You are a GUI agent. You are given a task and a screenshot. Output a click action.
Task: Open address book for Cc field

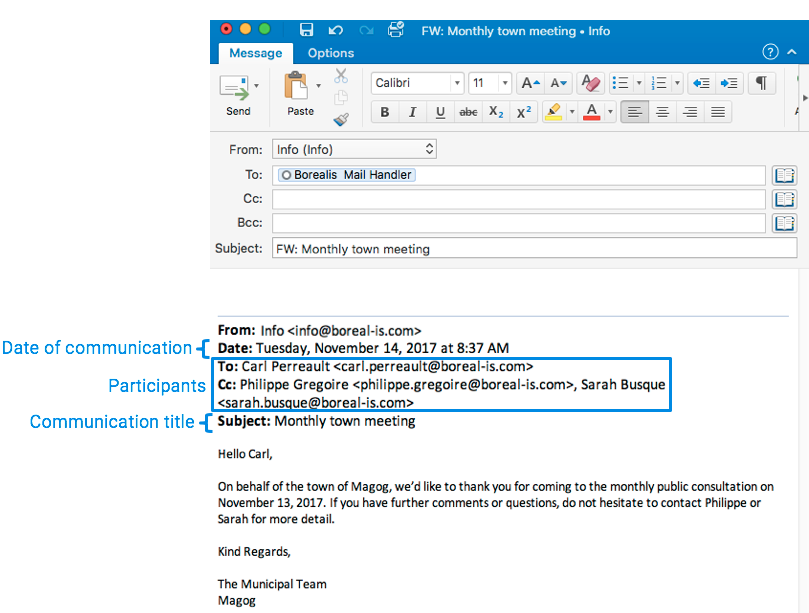(x=784, y=199)
